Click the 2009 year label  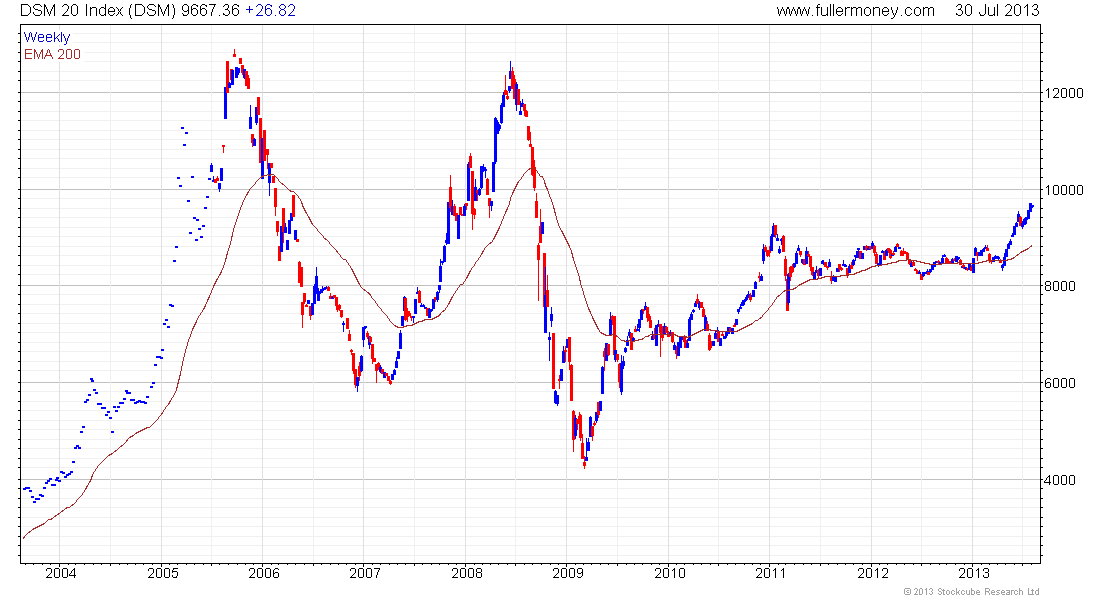[x=568, y=573]
